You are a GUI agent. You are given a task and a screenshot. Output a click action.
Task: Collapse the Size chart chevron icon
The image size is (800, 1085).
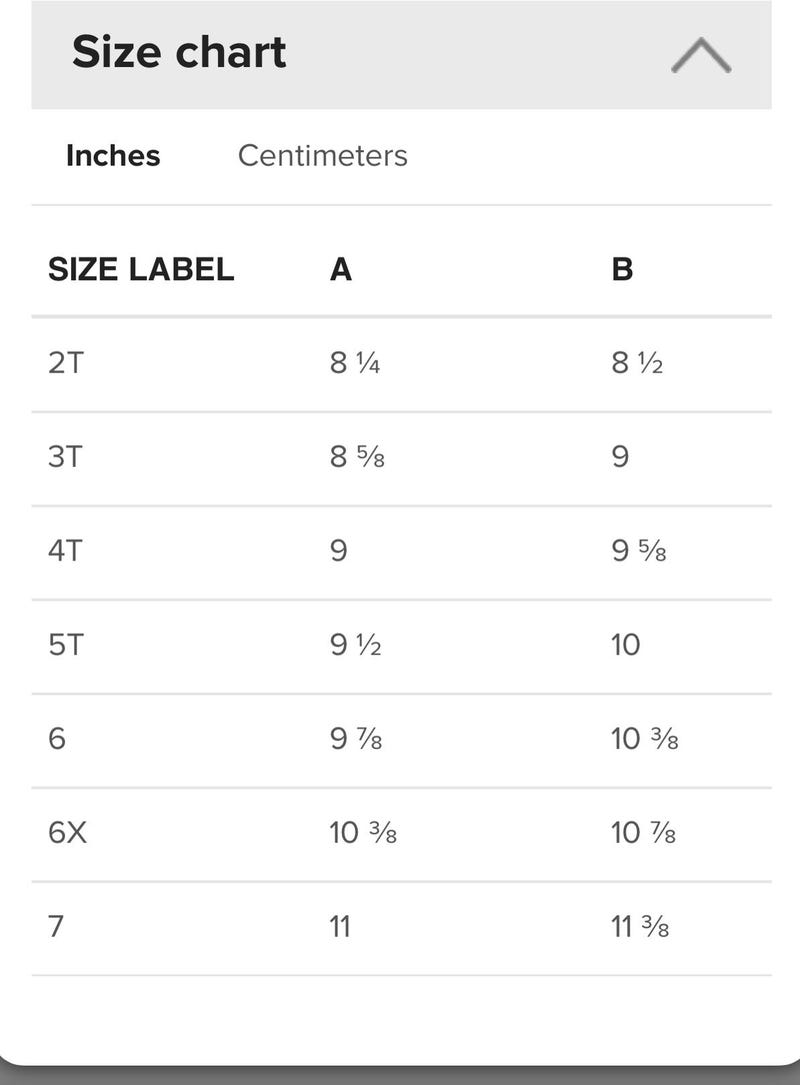[701, 55]
